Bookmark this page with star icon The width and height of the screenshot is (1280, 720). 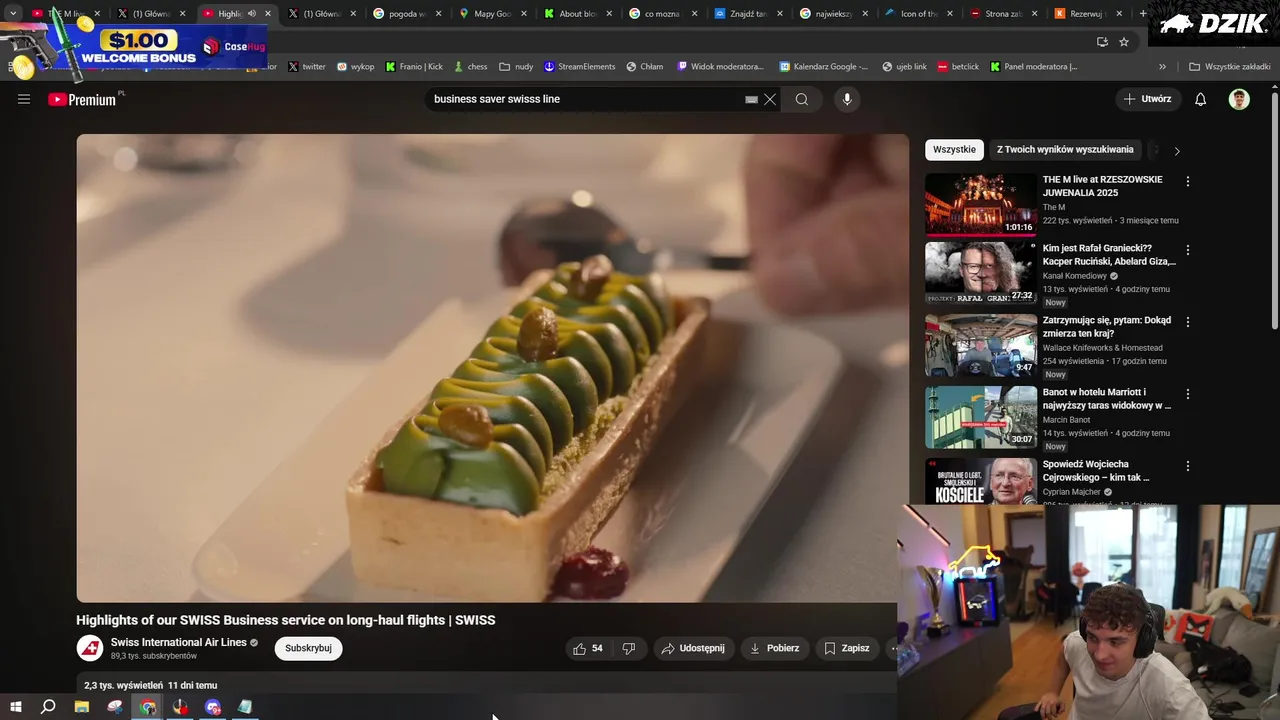[1124, 42]
